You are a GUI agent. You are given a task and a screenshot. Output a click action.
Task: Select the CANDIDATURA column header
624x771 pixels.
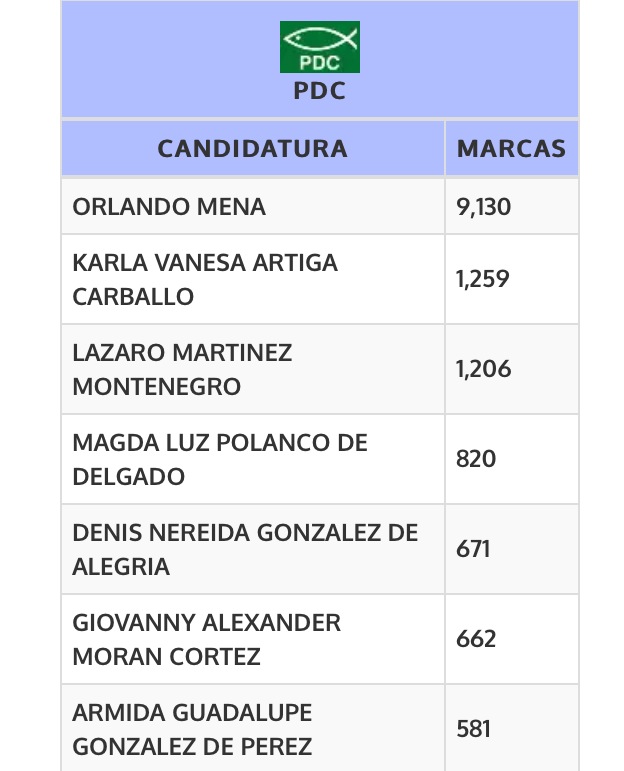click(253, 148)
